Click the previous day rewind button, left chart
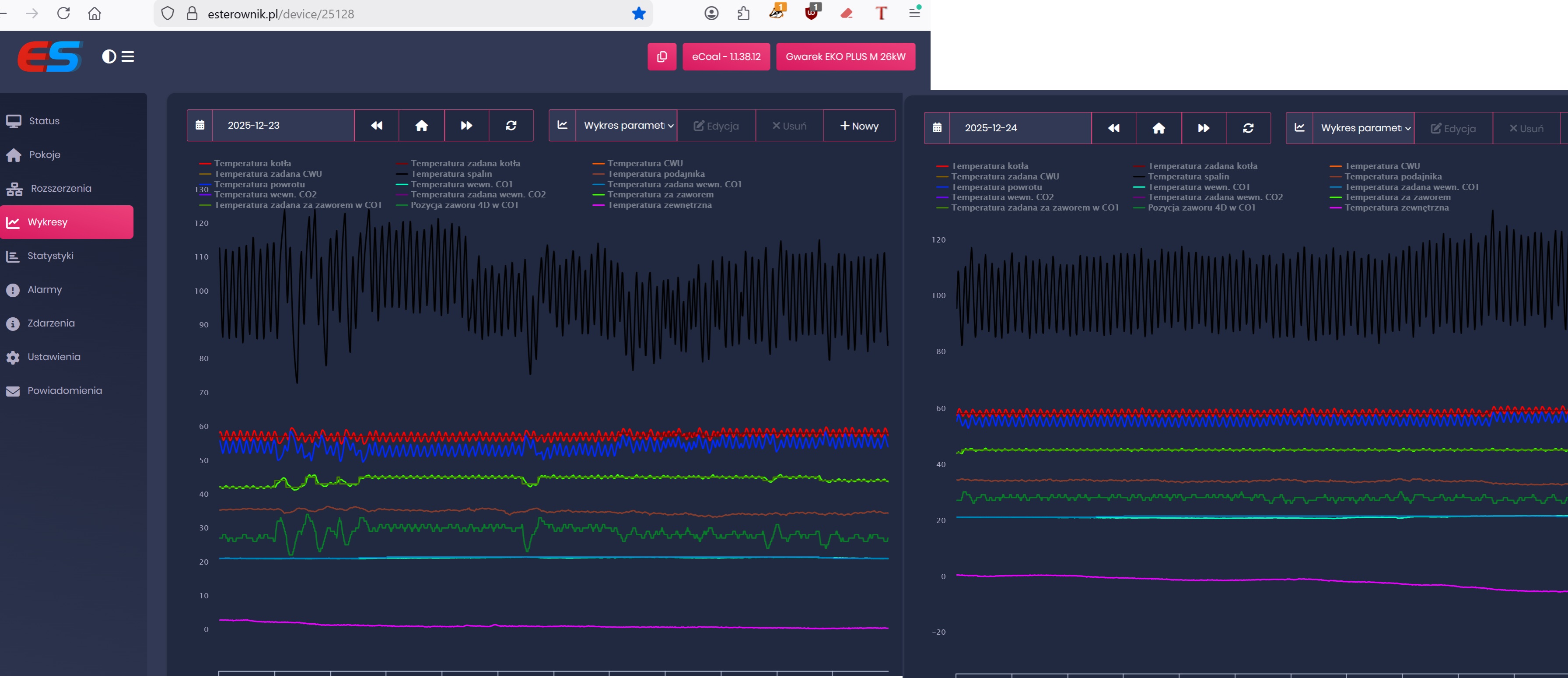 [377, 126]
